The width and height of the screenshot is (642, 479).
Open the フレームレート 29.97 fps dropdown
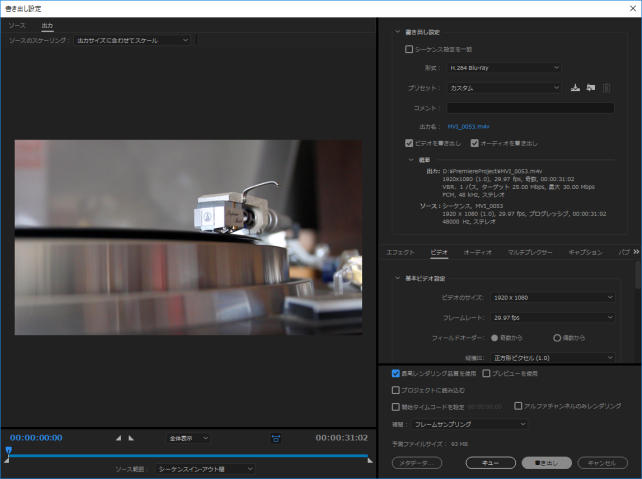552,317
